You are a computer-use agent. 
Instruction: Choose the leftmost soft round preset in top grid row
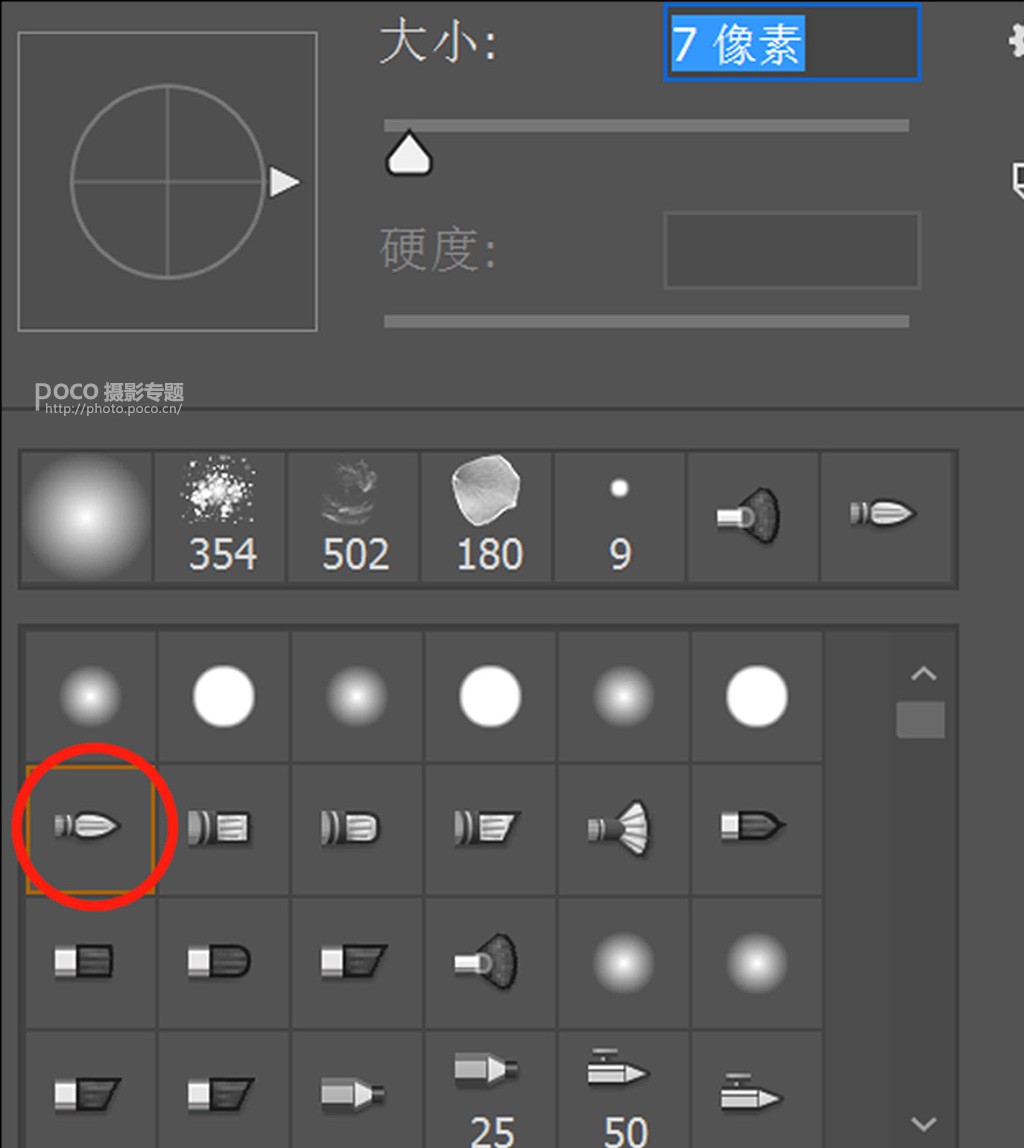[x=90, y=696]
